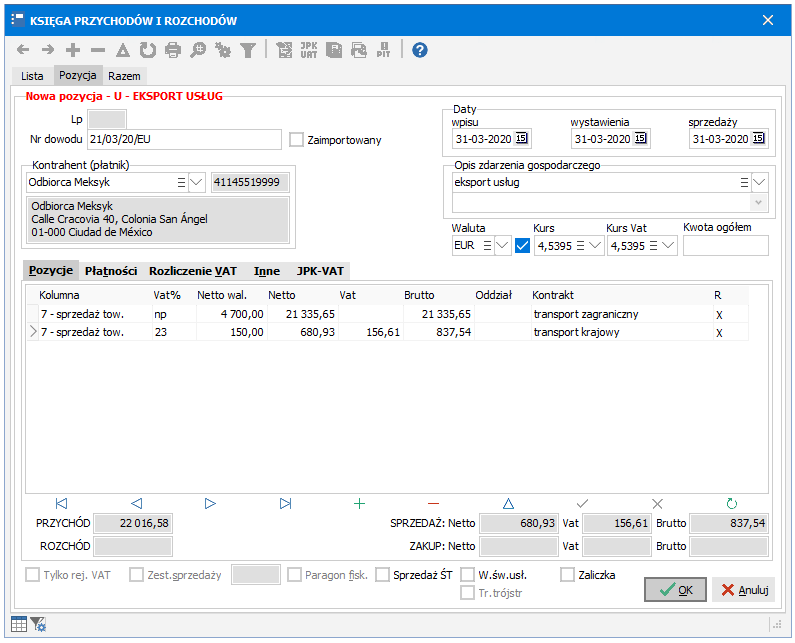Confirm with the OK button
Viewport: 795px width, 643px height.
pos(675,590)
